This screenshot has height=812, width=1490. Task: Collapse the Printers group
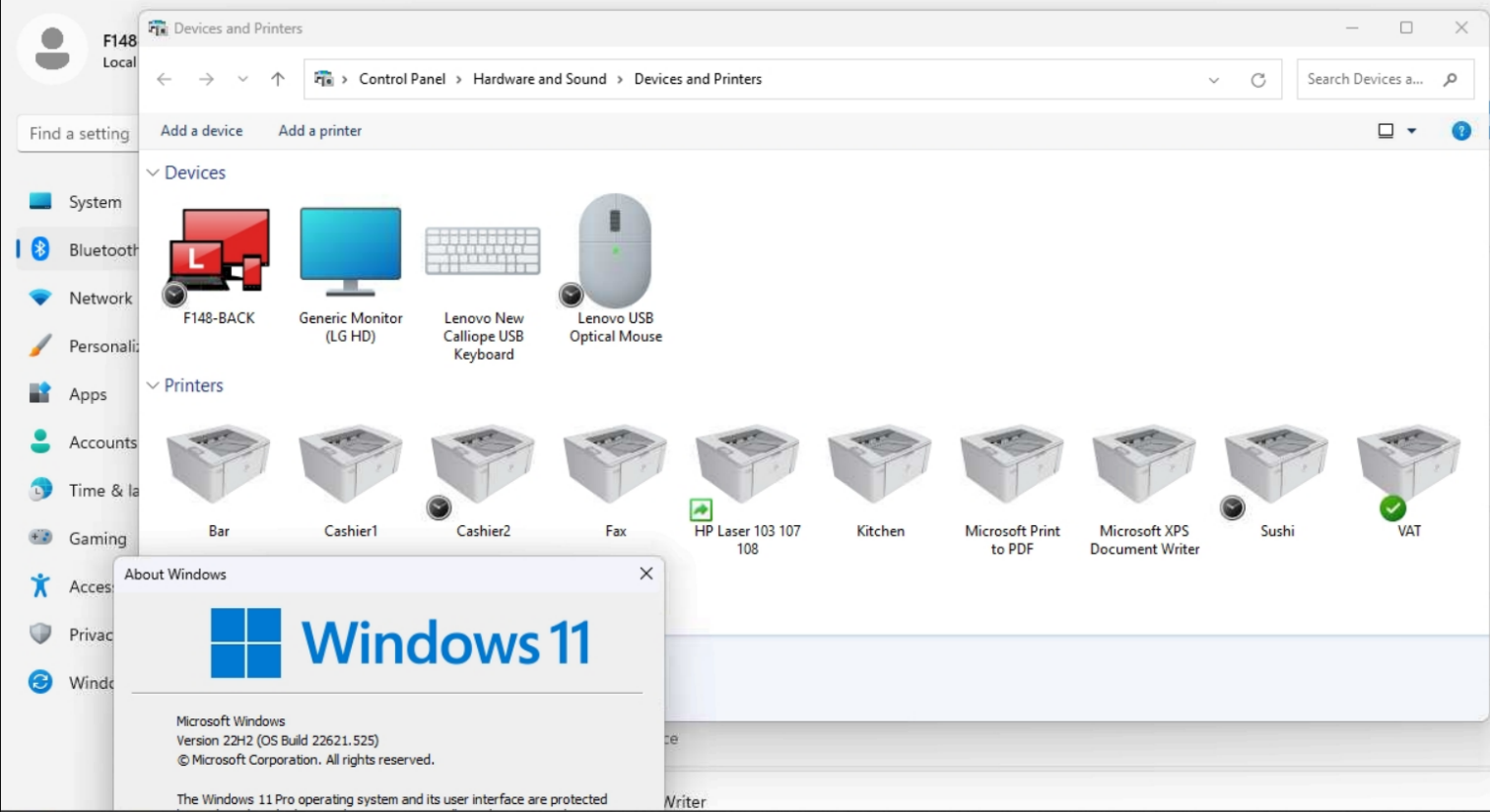coord(153,385)
